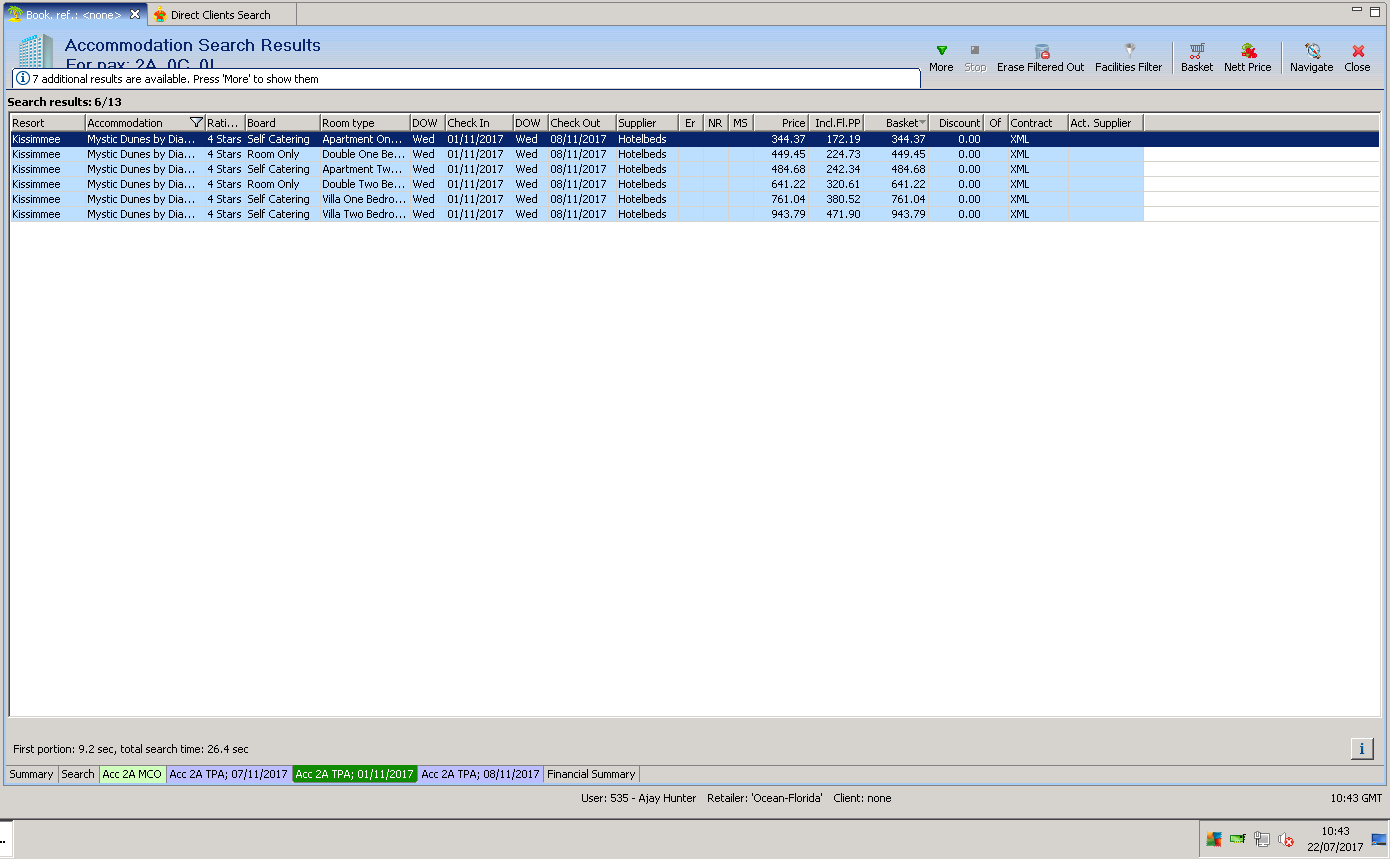Open Accommodation column filter funnel

(196, 123)
